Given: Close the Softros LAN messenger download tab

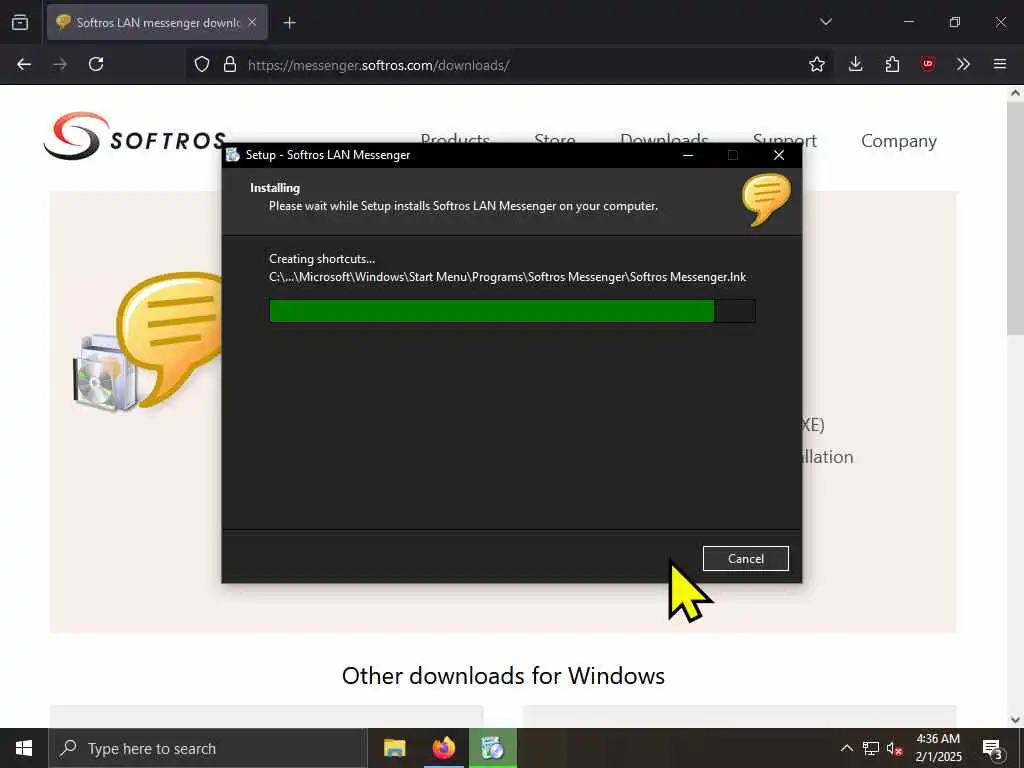Looking at the screenshot, I should (x=252, y=22).
